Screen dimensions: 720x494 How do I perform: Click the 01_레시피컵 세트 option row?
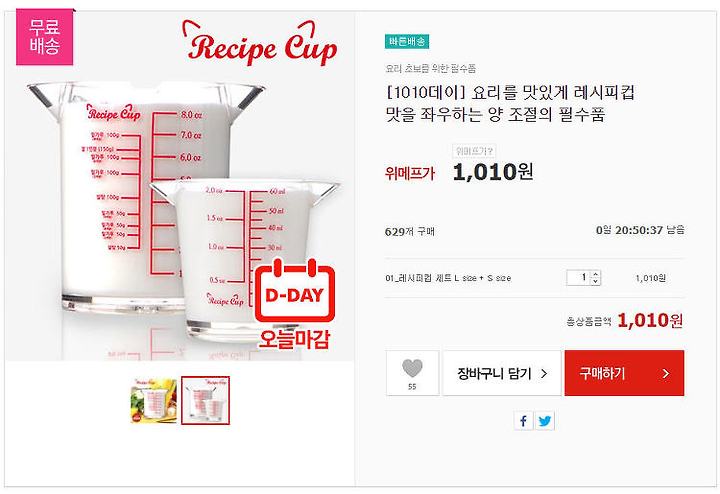534,278
